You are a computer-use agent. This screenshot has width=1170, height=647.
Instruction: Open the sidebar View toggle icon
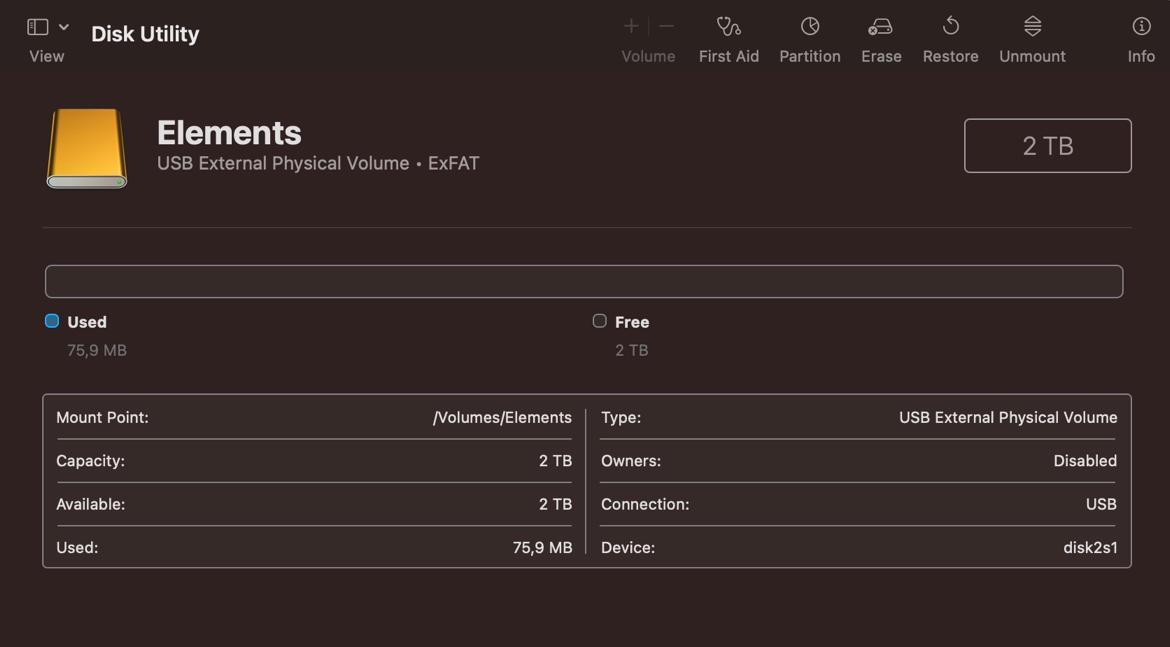click(38, 27)
